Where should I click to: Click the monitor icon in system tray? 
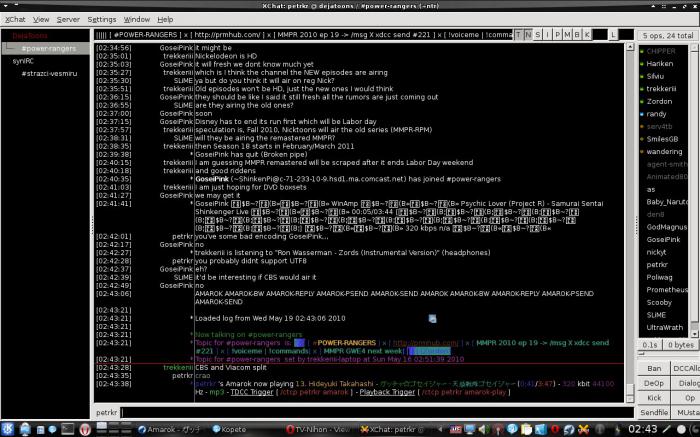pos(469,429)
